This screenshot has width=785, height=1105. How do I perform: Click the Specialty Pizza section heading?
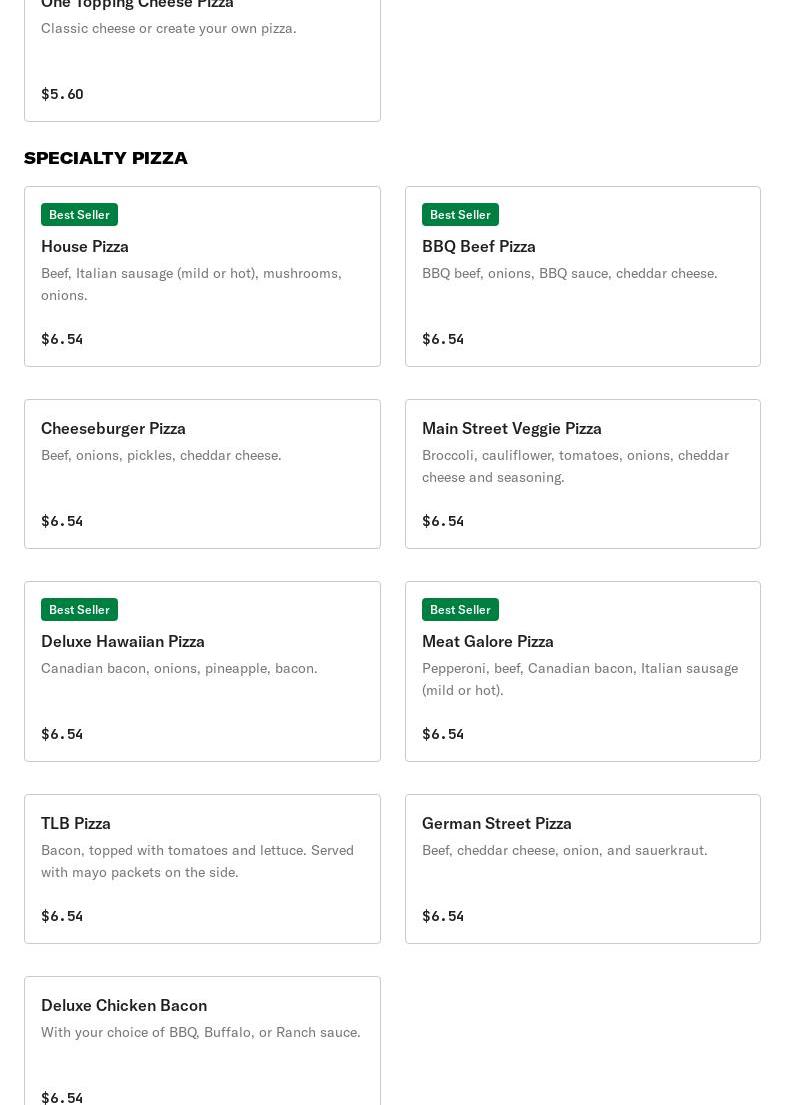[x=106, y=158]
